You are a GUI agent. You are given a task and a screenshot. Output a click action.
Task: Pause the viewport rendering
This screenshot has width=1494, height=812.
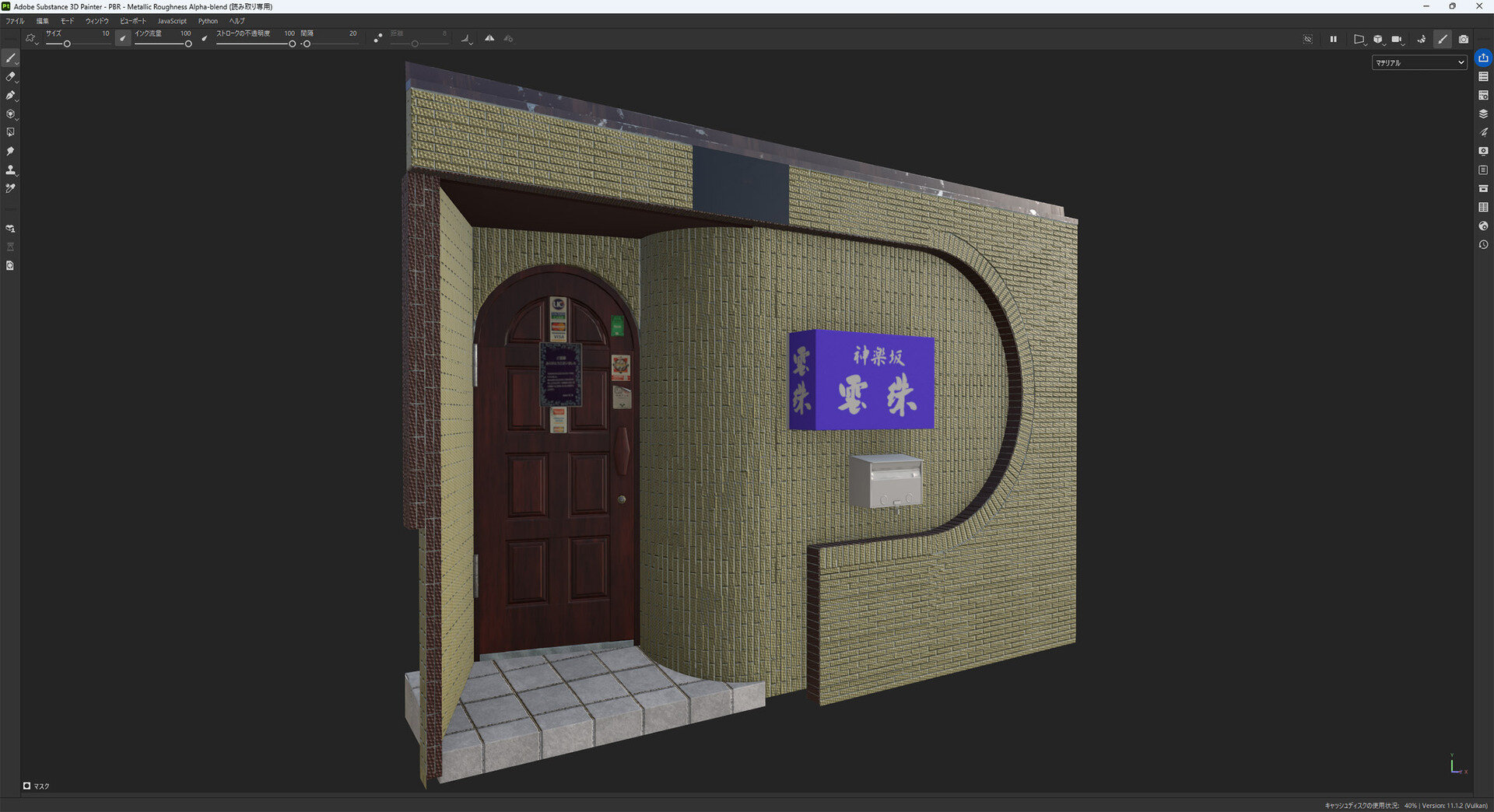[x=1333, y=39]
